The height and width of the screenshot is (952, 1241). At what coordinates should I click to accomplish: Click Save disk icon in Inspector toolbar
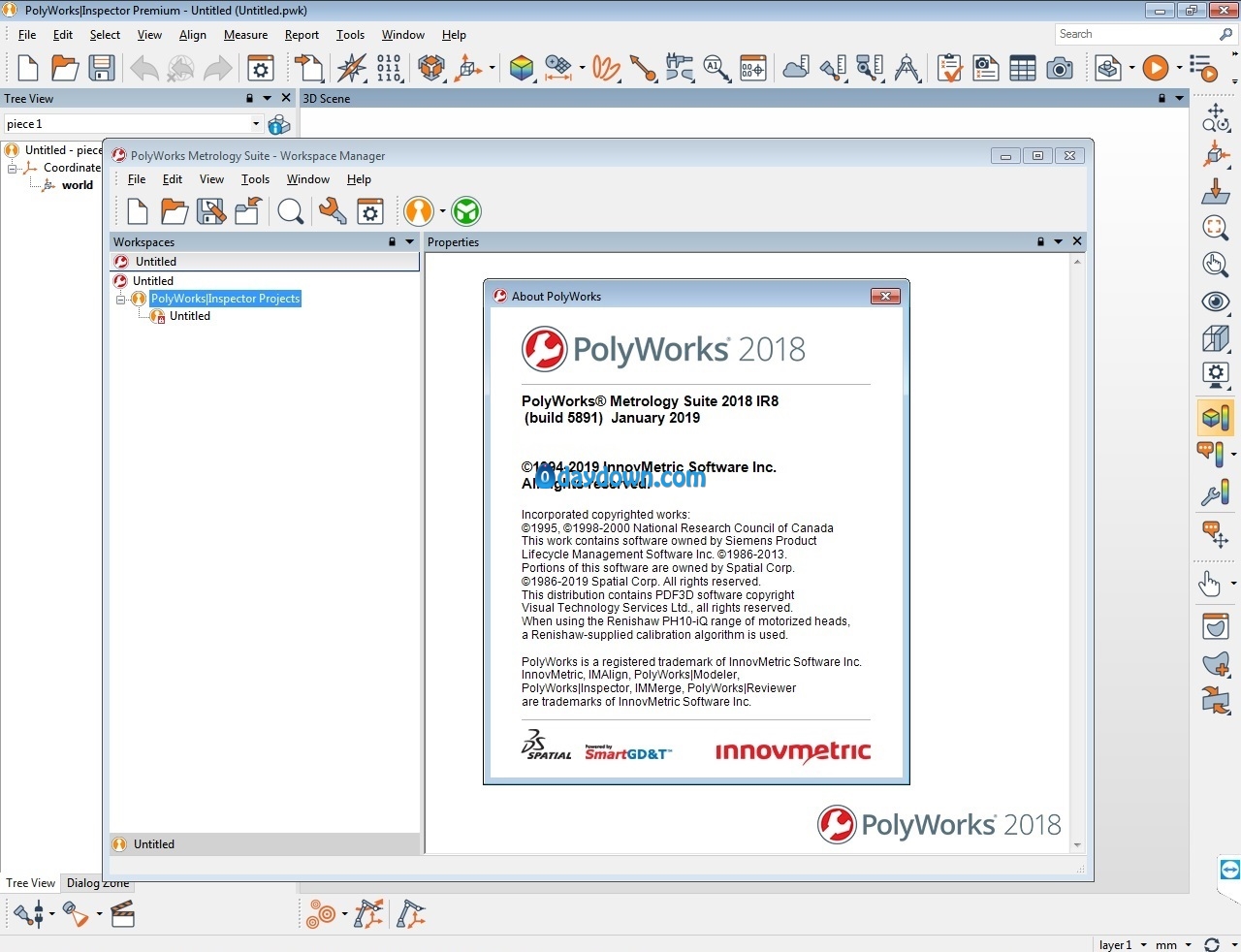point(101,68)
